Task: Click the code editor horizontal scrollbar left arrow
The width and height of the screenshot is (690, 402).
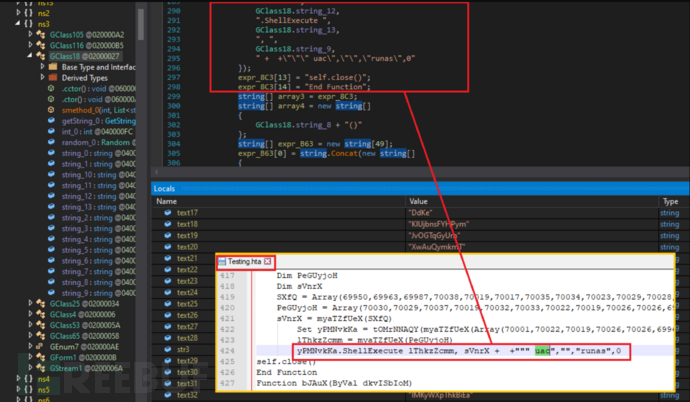Action: (x=156, y=172)
